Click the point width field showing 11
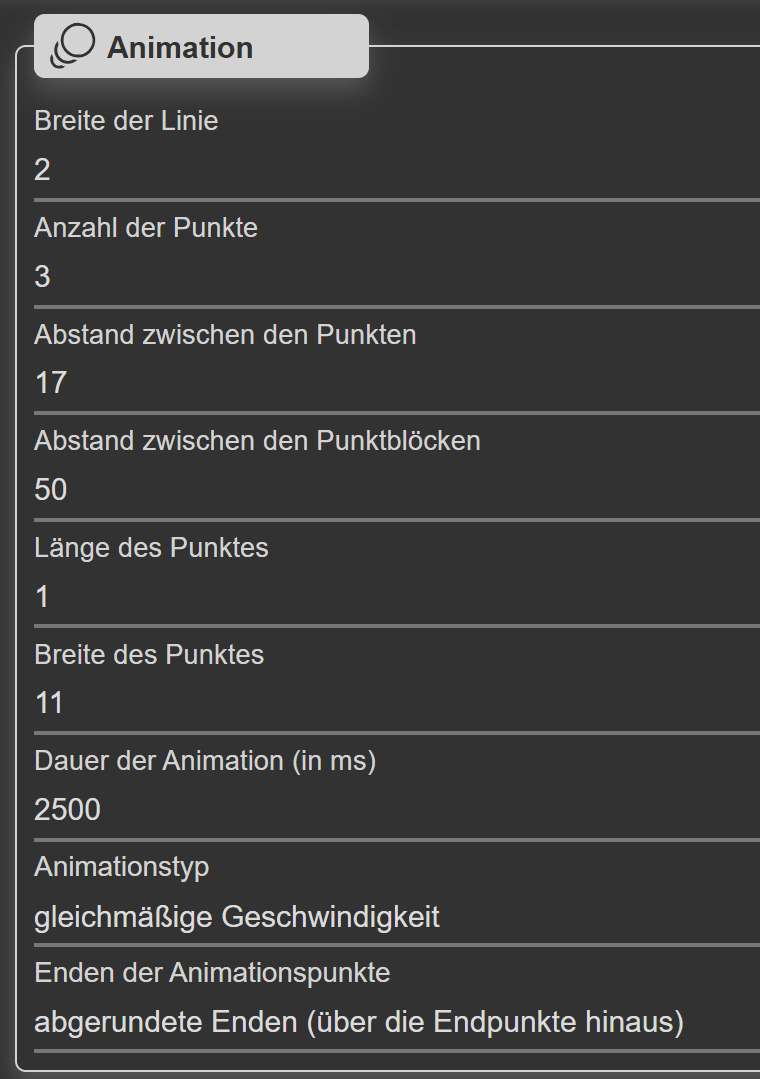 coord(396,703)
